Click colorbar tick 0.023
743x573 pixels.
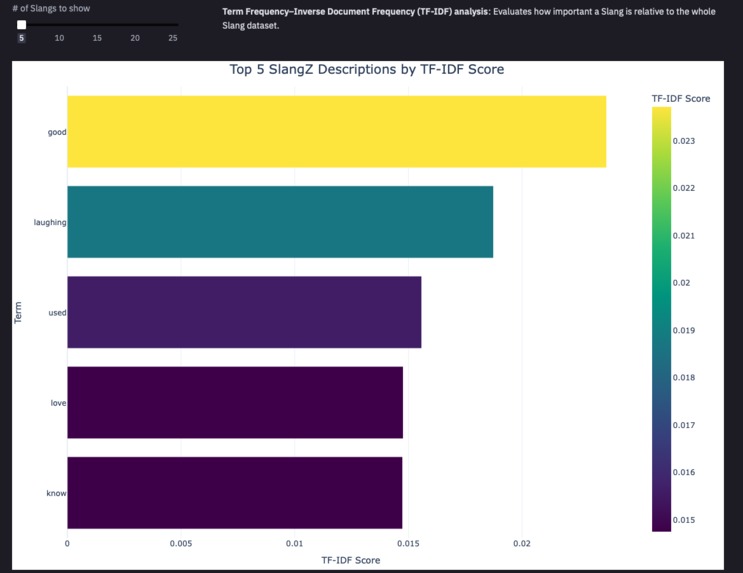coord(684,141)
